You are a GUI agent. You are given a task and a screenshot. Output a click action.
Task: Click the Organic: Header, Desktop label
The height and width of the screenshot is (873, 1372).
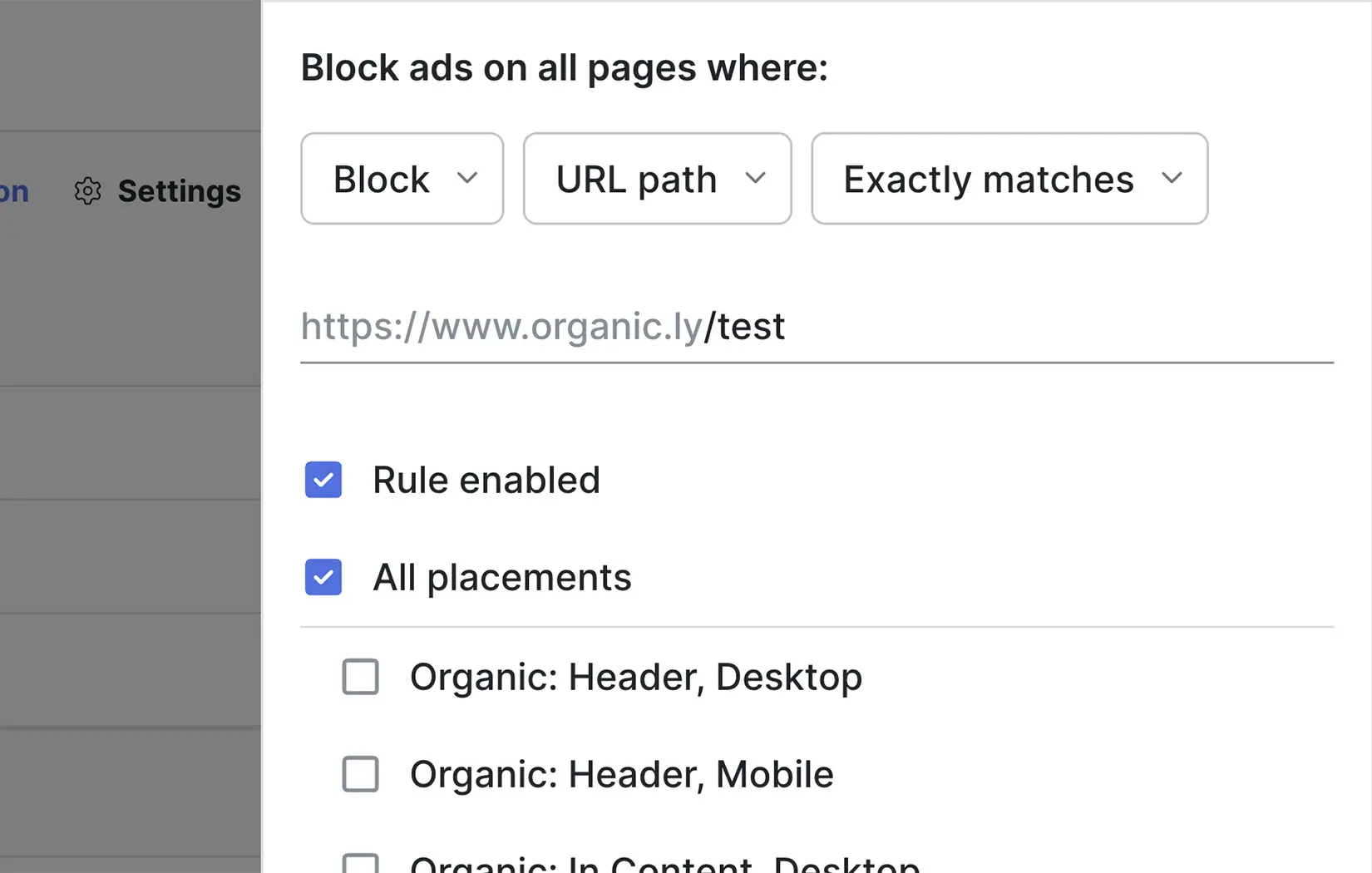click(635, 677)
